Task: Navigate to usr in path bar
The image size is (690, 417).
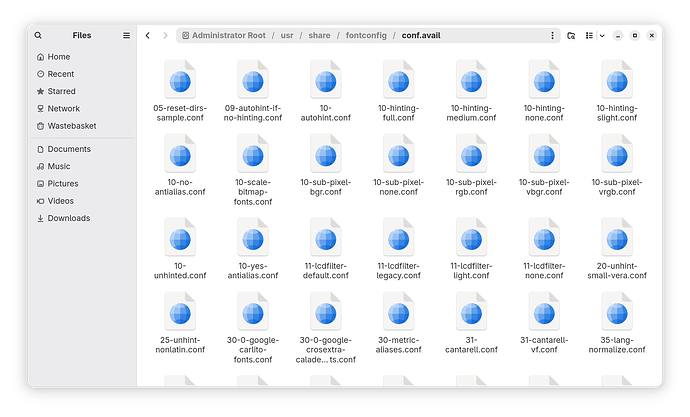Action: tap(287, 35)
